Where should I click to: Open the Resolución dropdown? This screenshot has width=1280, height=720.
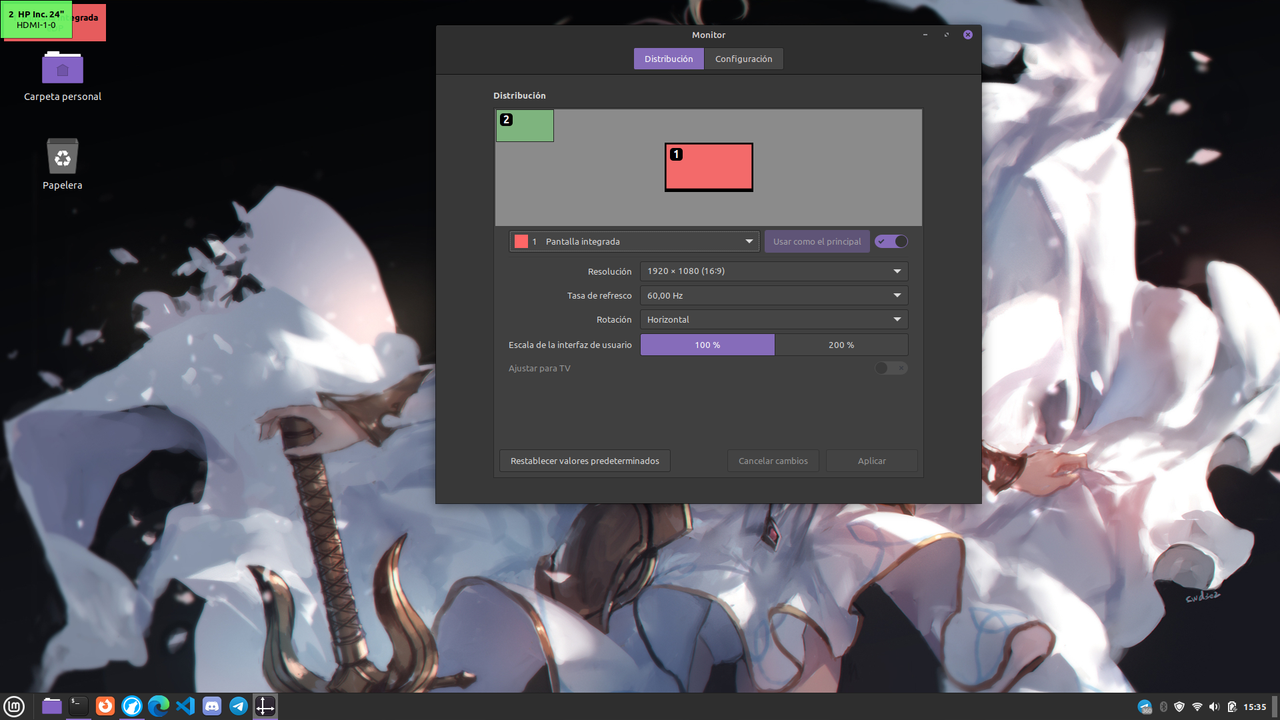(773, 271)
